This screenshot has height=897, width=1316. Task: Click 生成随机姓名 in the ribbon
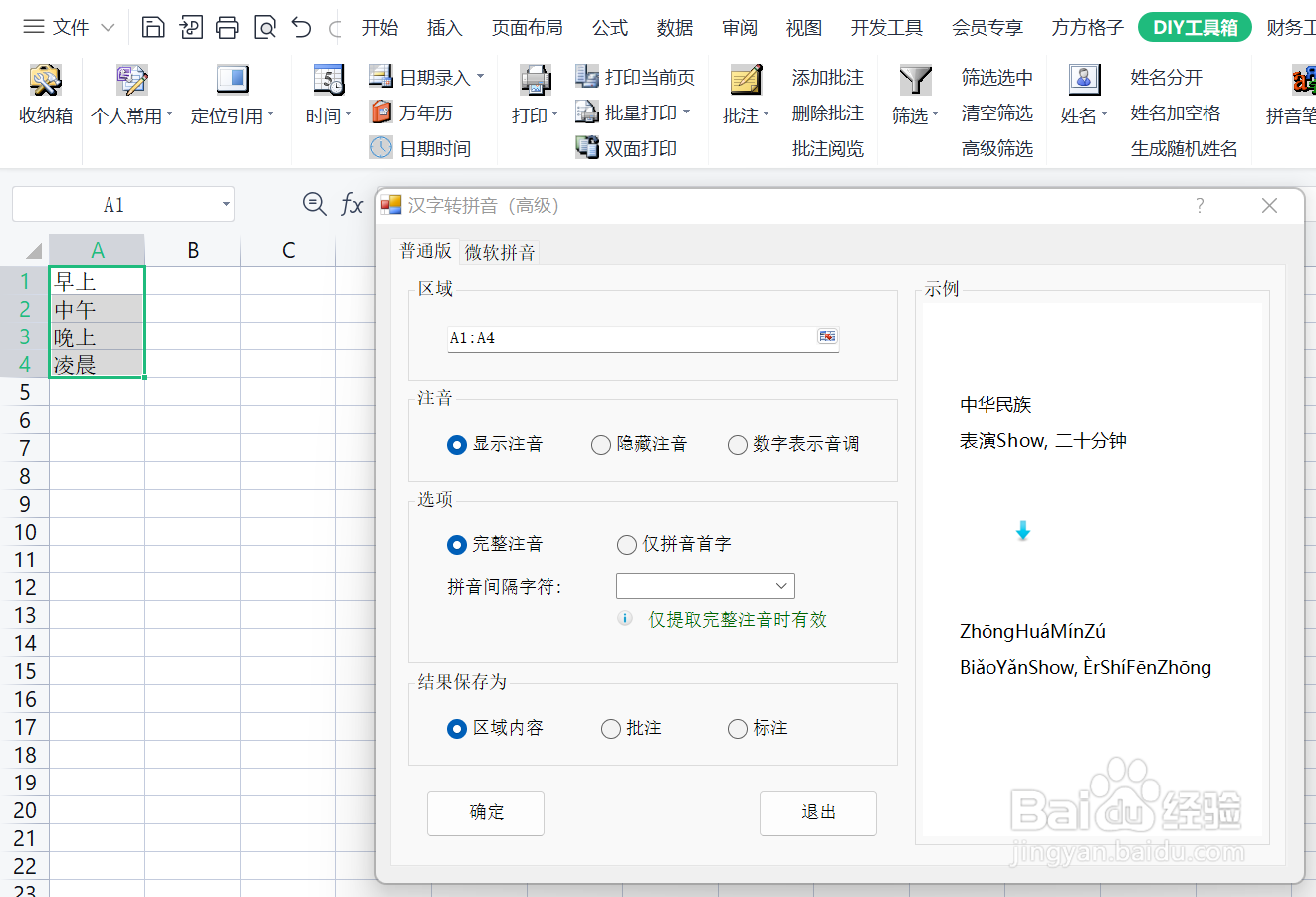click(x=1185, y=148)
